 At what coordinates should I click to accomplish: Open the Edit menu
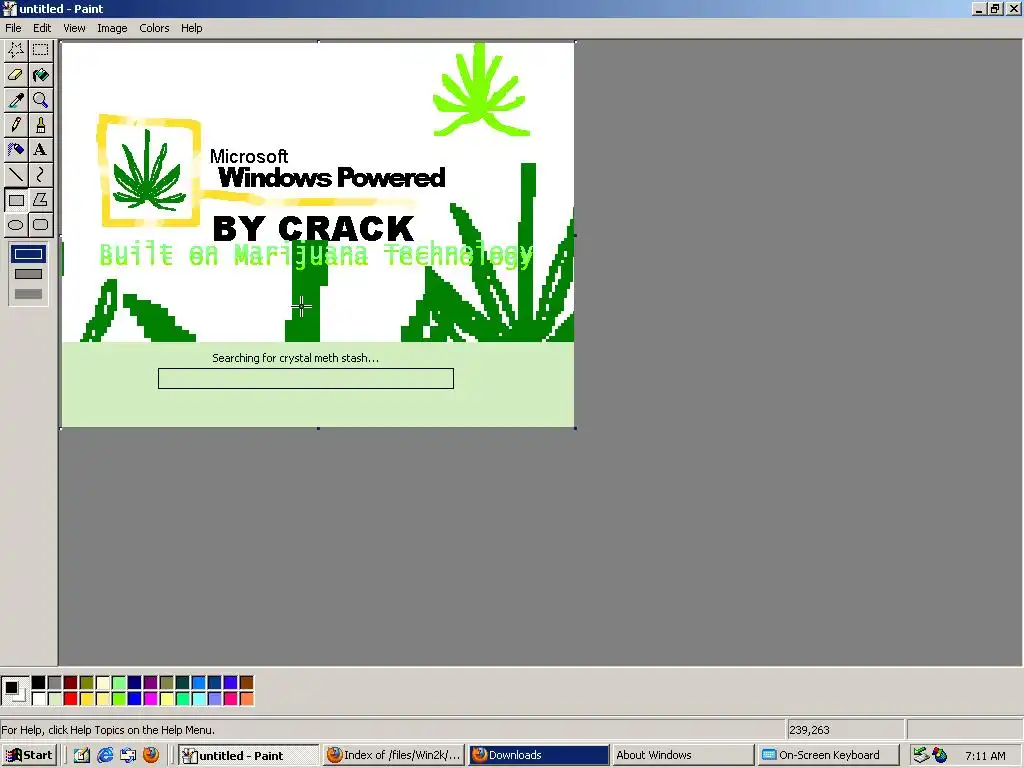(42, 28)
